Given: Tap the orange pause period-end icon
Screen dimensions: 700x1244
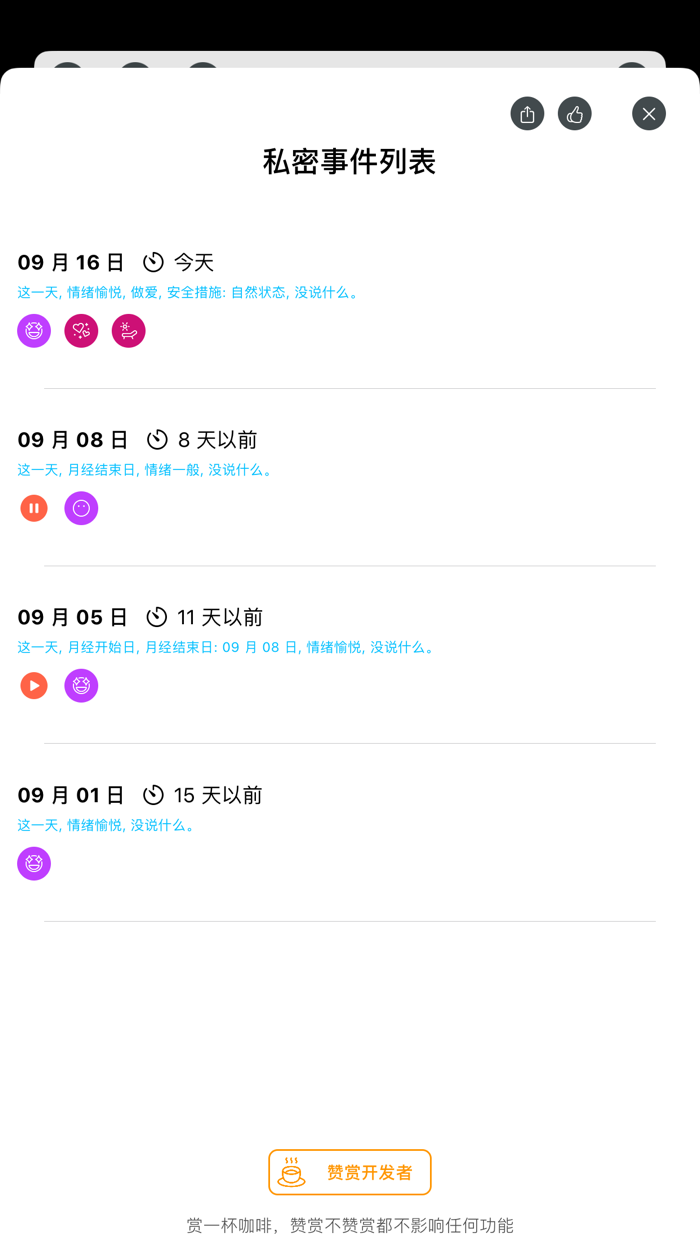Looking at the screenshot, I should pos(34,508).
